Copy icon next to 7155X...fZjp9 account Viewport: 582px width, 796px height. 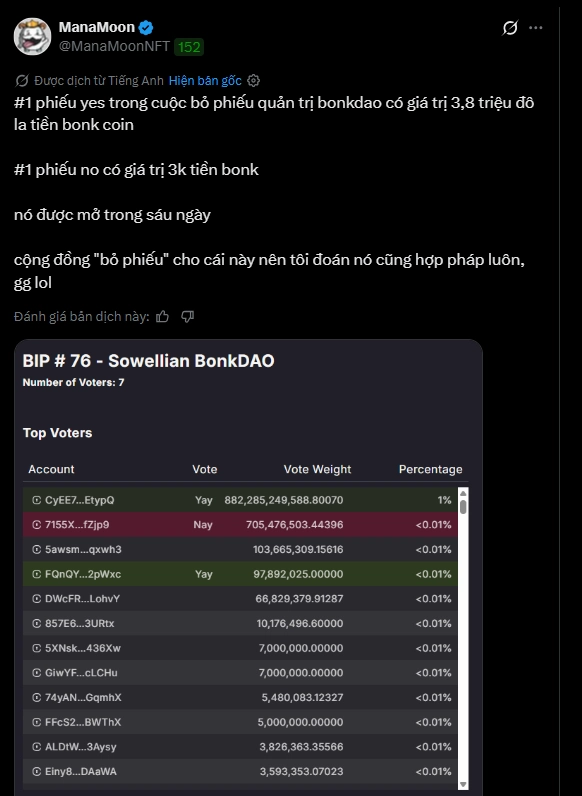[x=37, y=525]
